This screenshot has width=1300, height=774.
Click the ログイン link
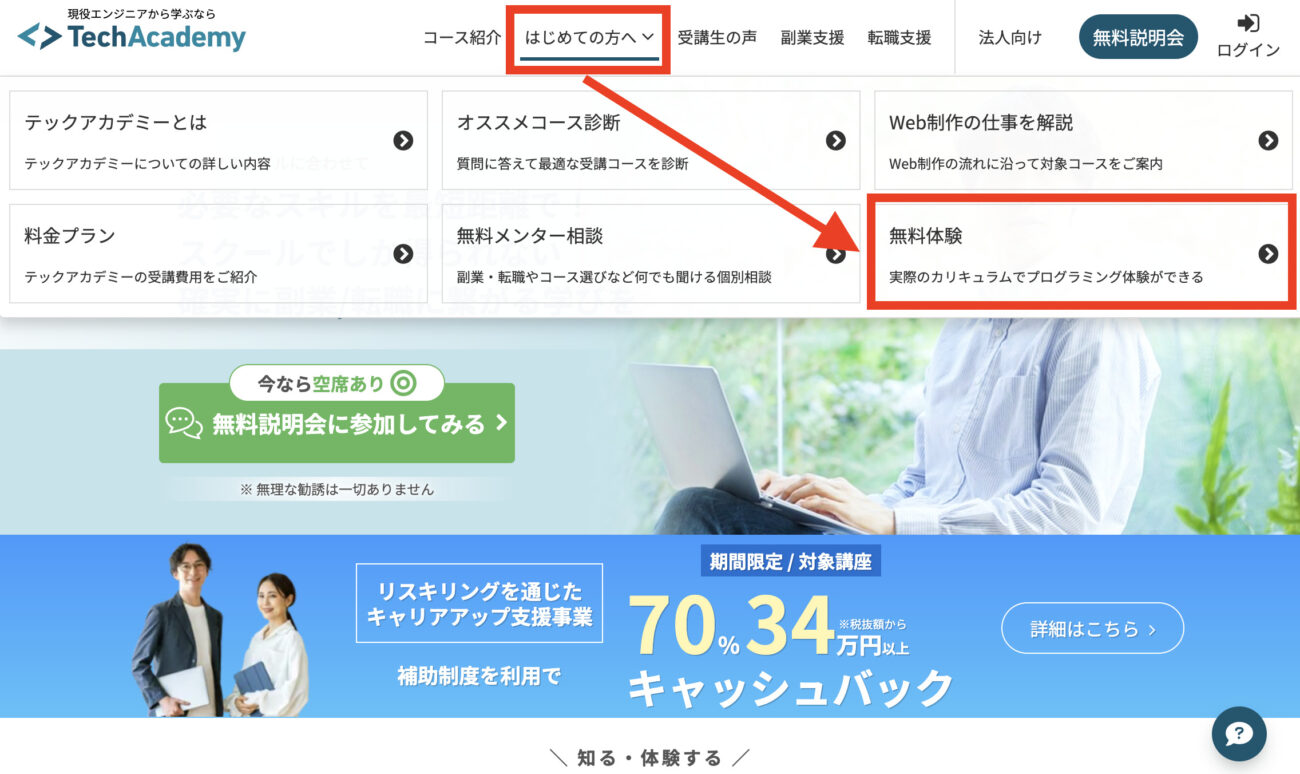tap(1248, 50)
